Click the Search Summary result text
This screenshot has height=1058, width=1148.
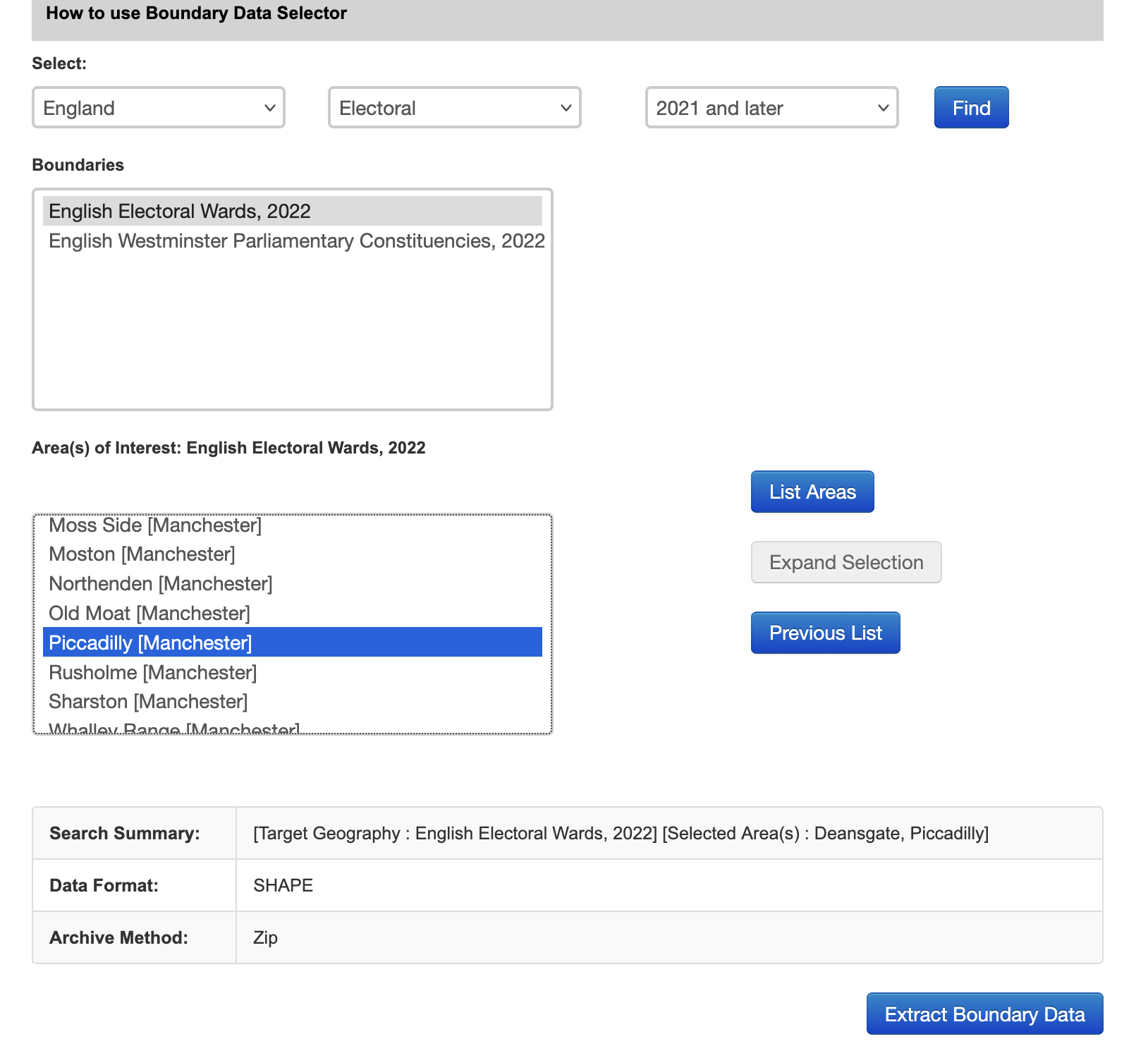621,834
